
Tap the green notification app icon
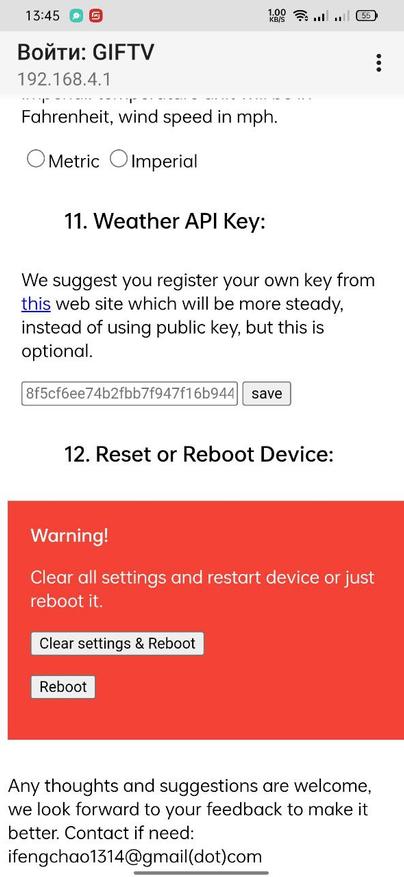76,16
